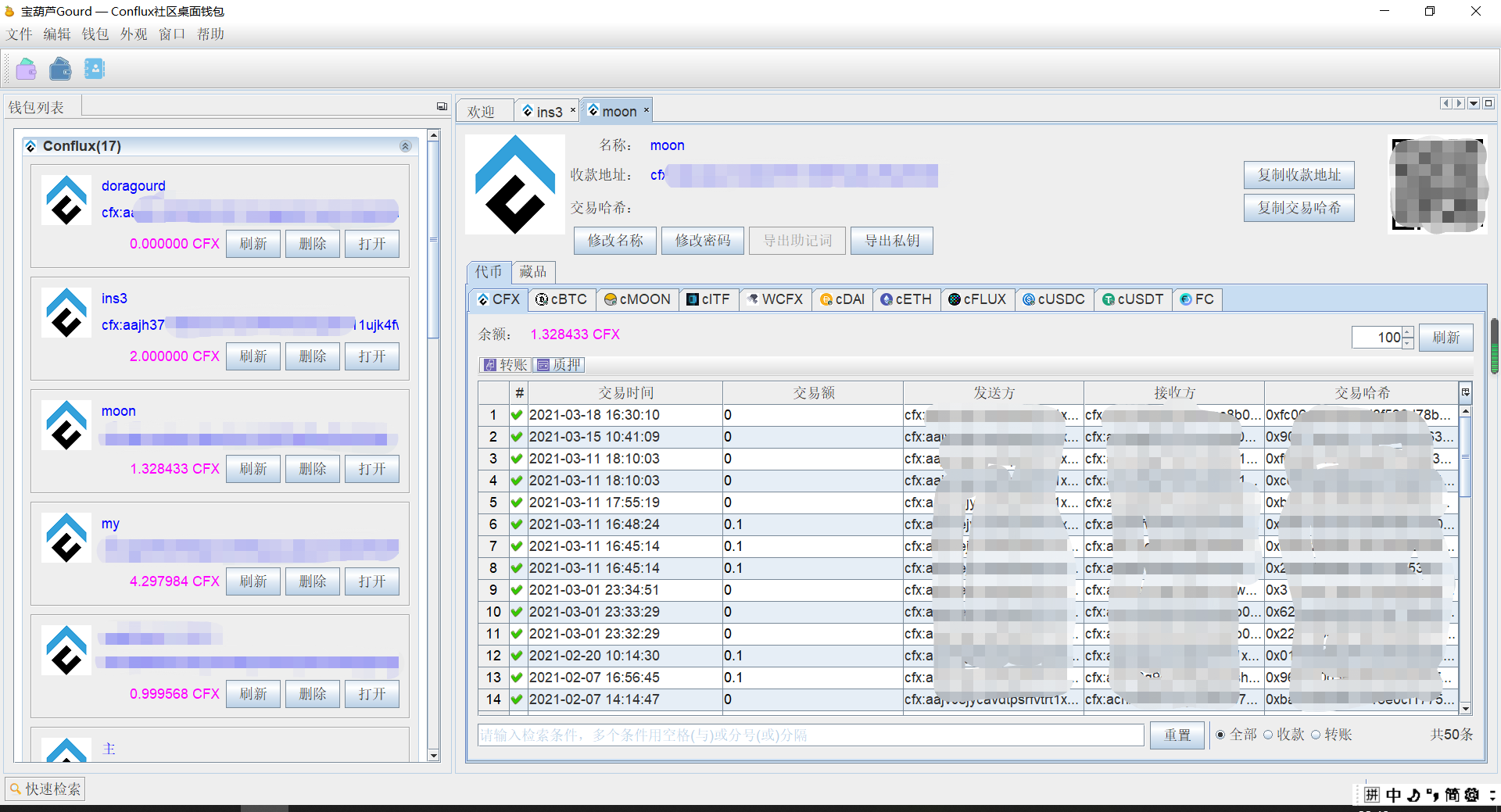Click 复制收款地址 (copy address) button
The width and height of the screenshot is (1501, 812).
click(x=1299, y=175)
